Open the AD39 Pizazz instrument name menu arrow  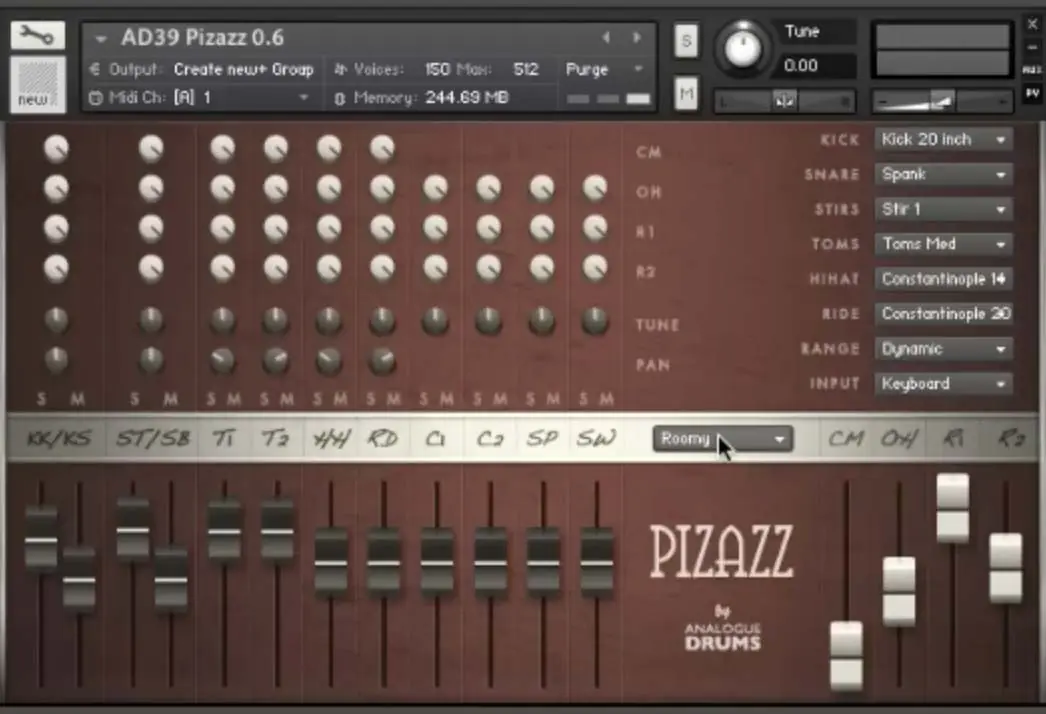pos(101,39)
